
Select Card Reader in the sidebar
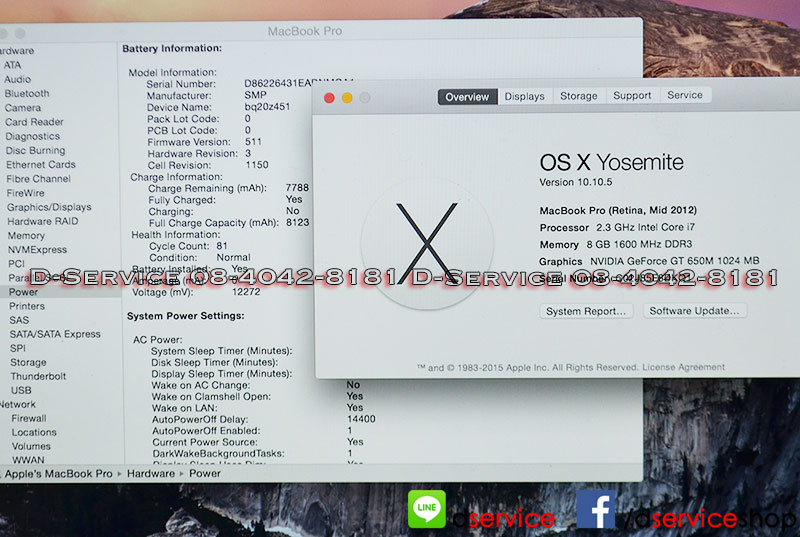click(34, 122)
